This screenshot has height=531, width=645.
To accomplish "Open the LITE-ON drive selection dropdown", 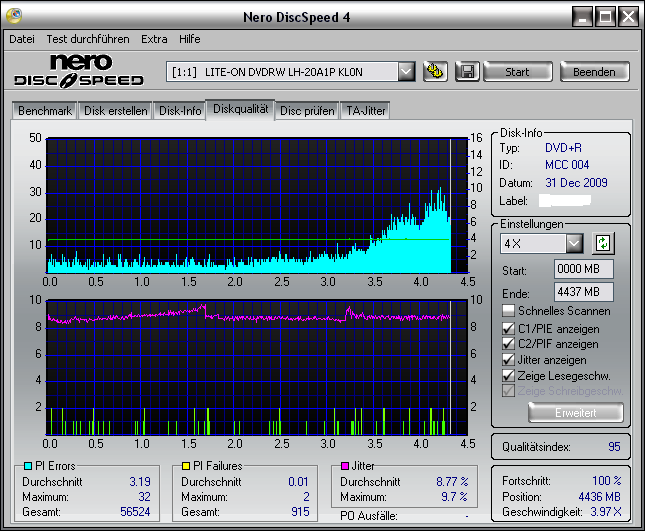I will click(x=406, y=72).
